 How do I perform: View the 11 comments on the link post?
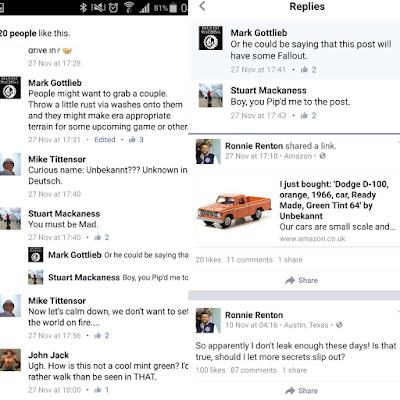(250, 260)
